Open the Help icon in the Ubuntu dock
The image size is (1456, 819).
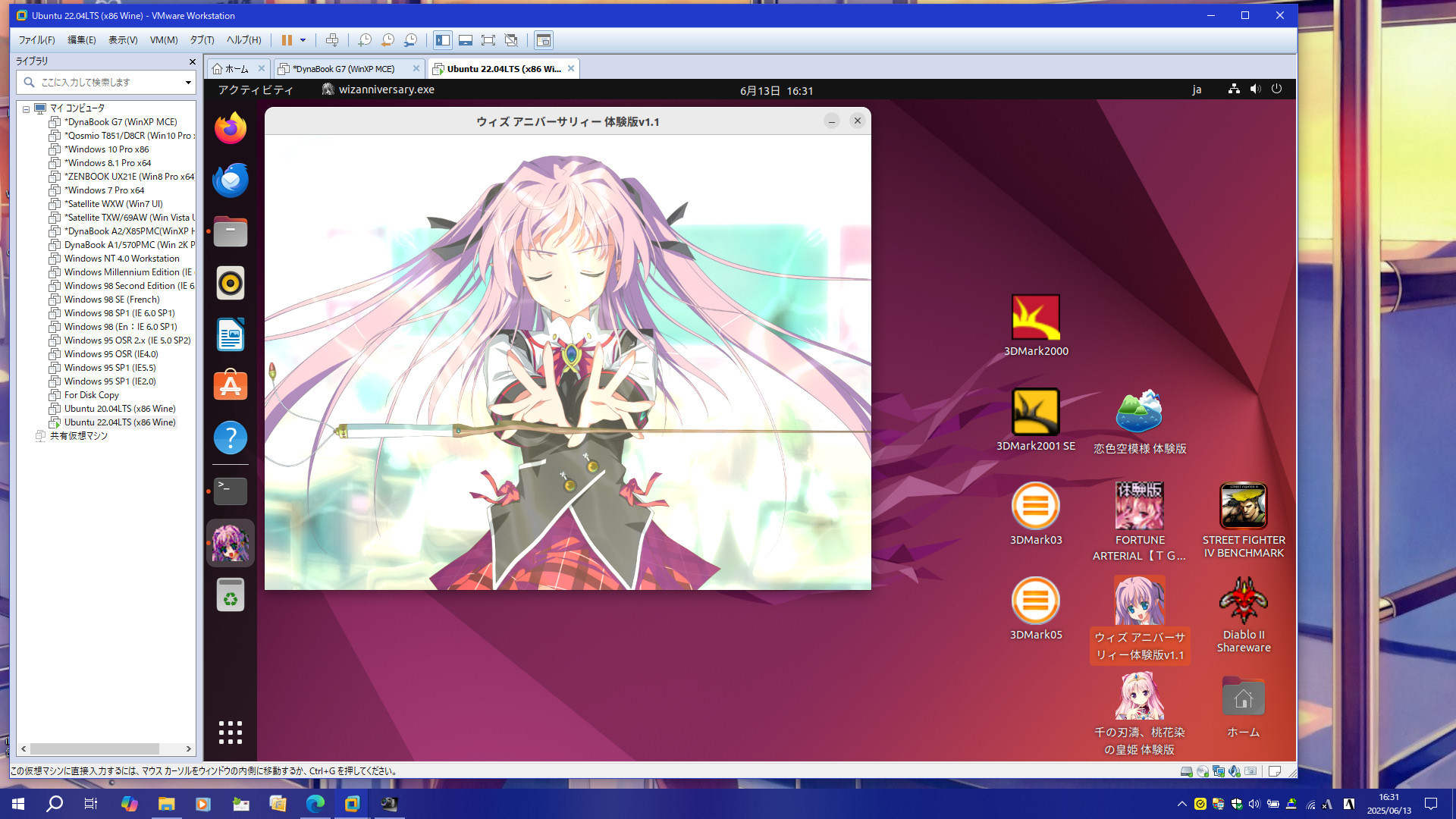(x=231, y=438)
